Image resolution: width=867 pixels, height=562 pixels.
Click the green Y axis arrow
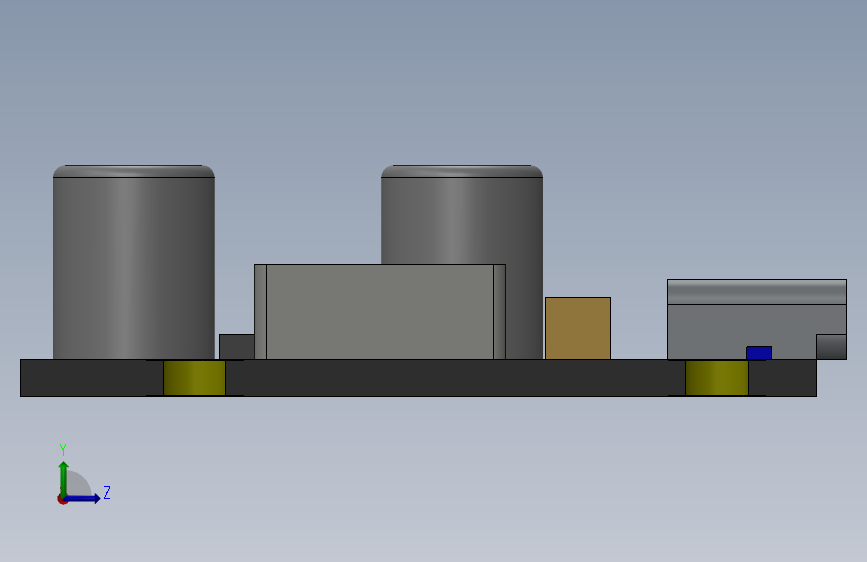(x=64, y=478)
